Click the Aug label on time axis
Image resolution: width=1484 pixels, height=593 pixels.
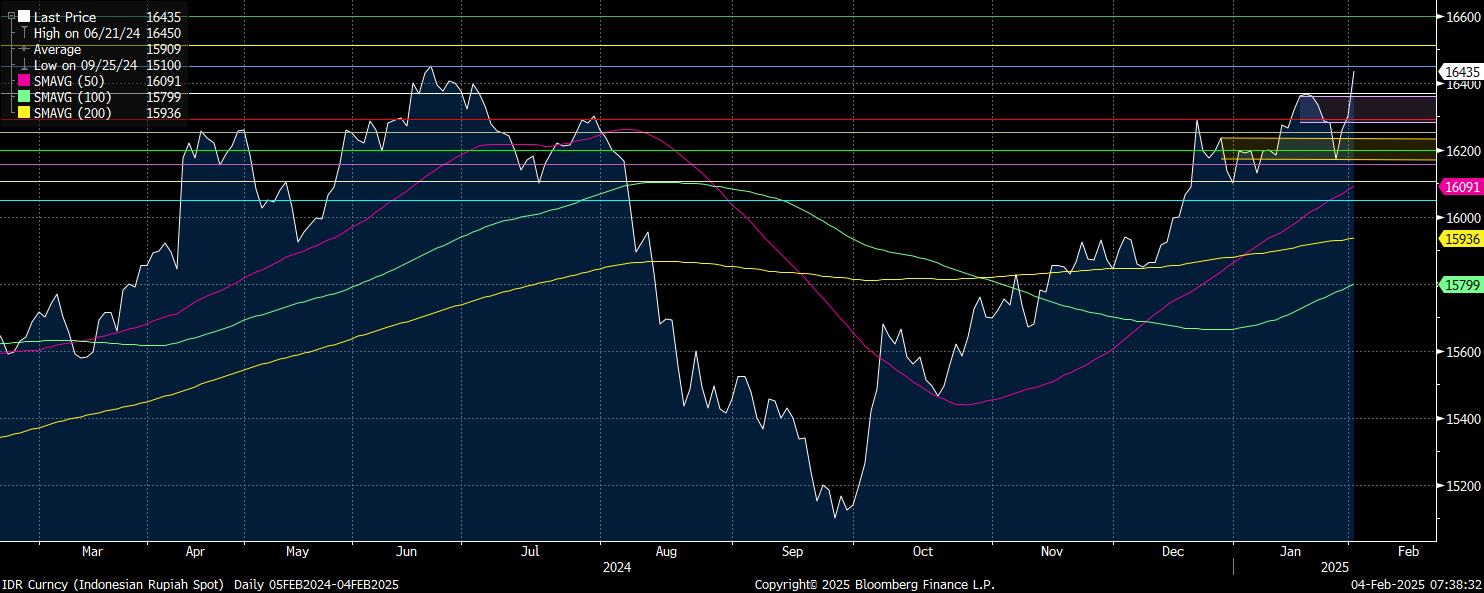point(666,551)
